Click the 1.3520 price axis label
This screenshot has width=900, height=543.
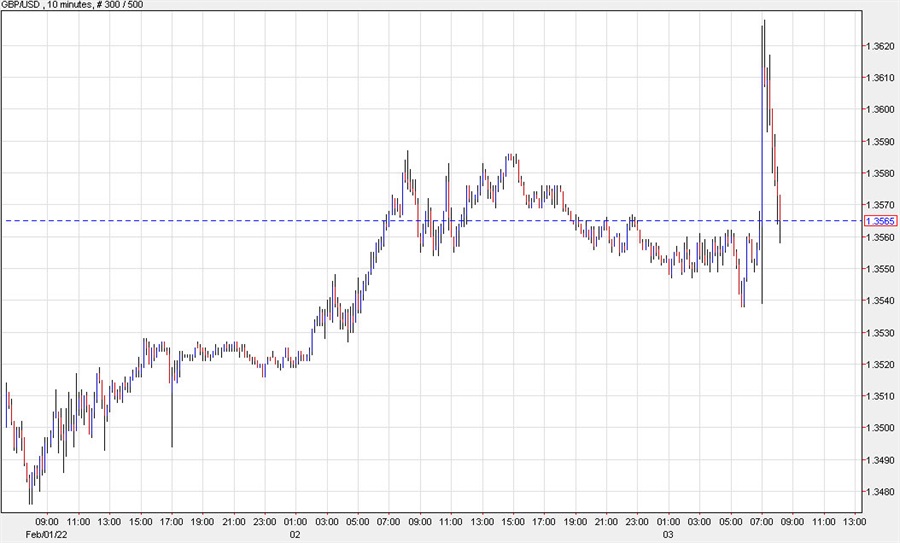[x=882, y=364]
